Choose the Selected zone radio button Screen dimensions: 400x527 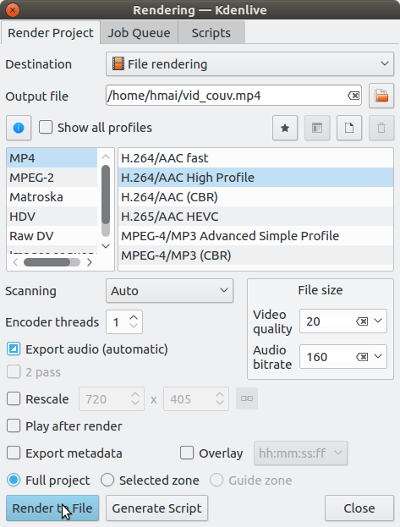108,480
